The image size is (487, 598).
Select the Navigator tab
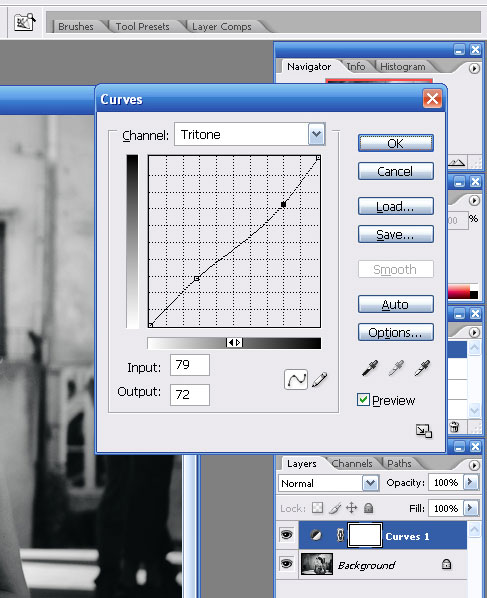(309, 67)
